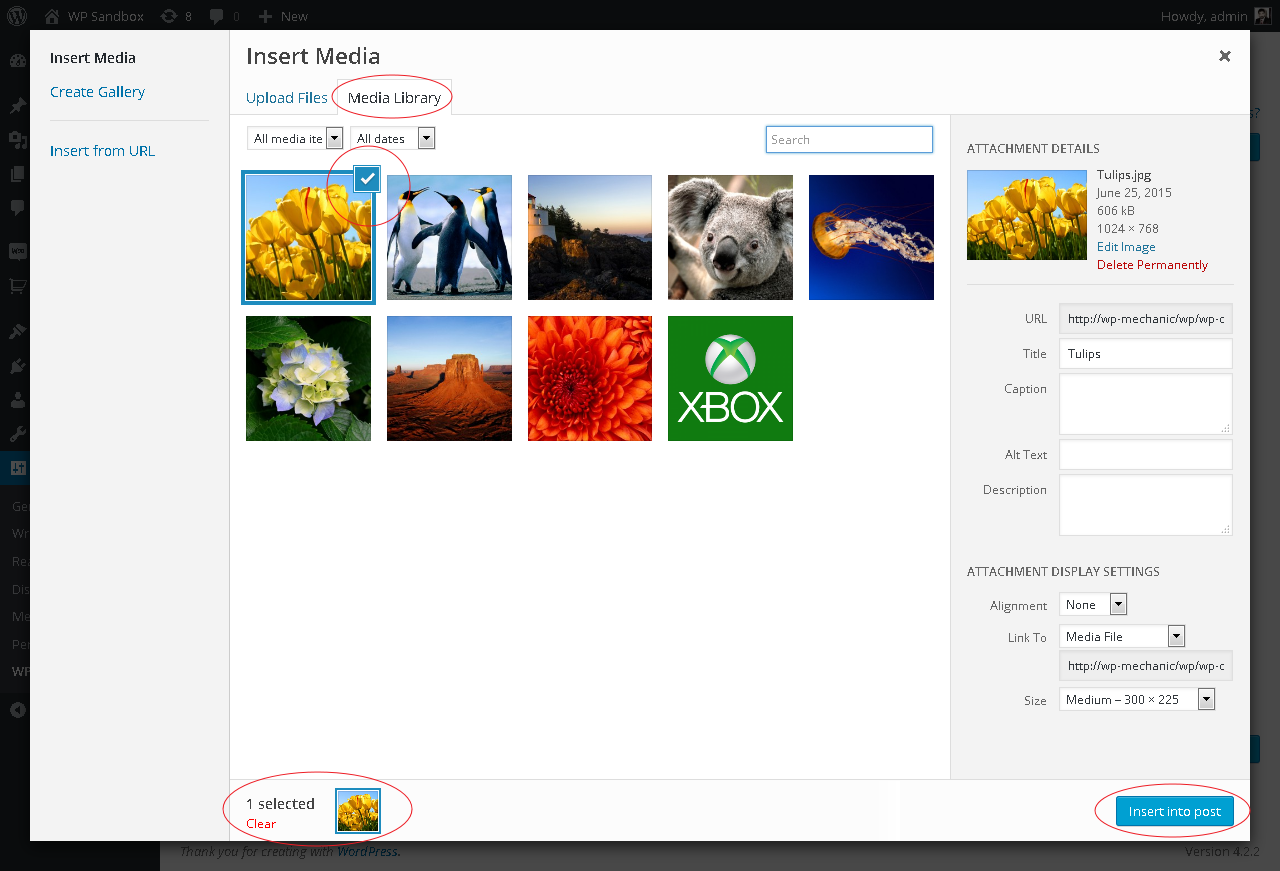Open Create Gallery
The image size is (1280, 871).
click(x=97, y=92)
